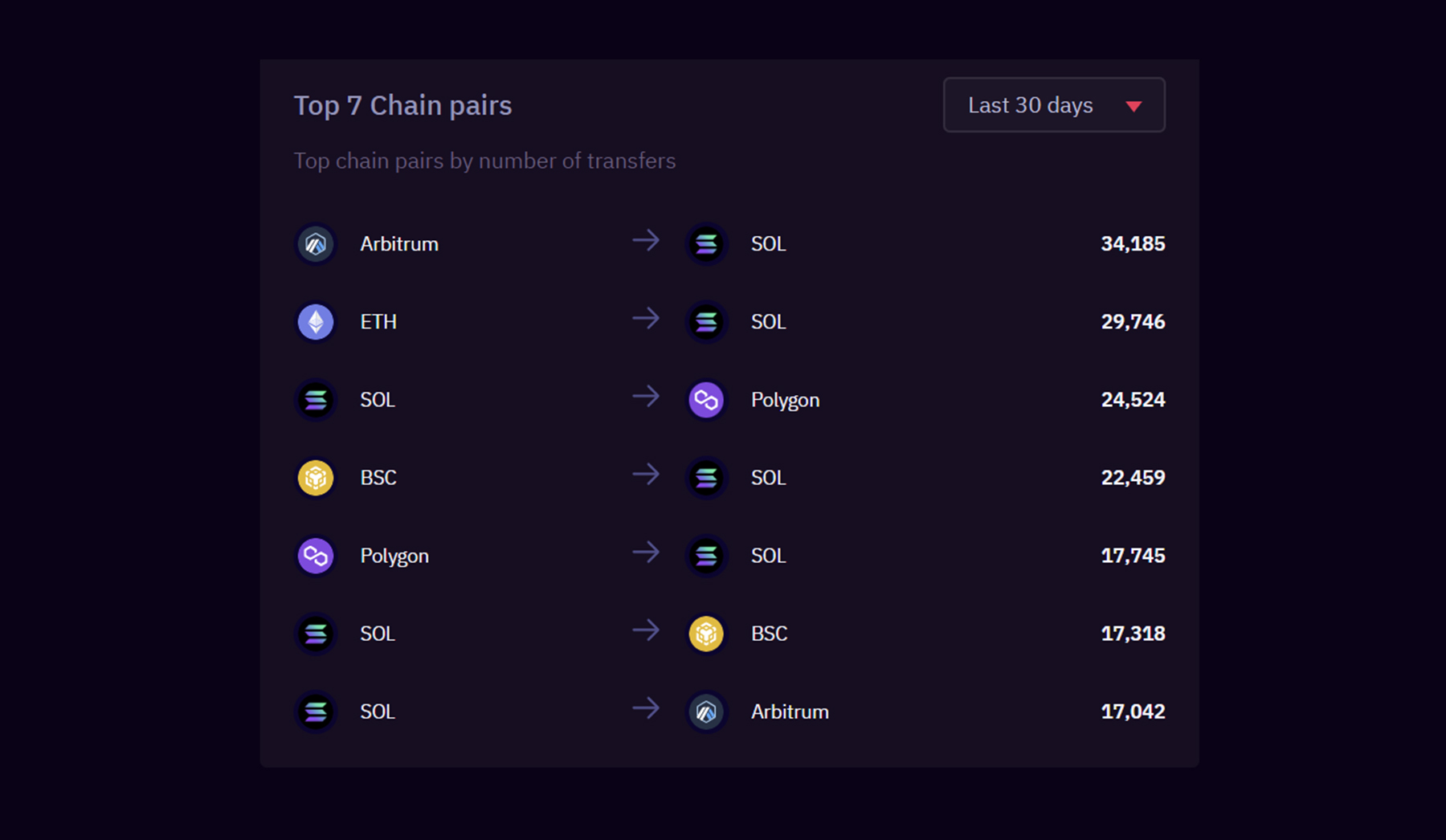Click the 24,524 transfer count
Viewport: 1446px width, 840px height.
(1133, 400)
